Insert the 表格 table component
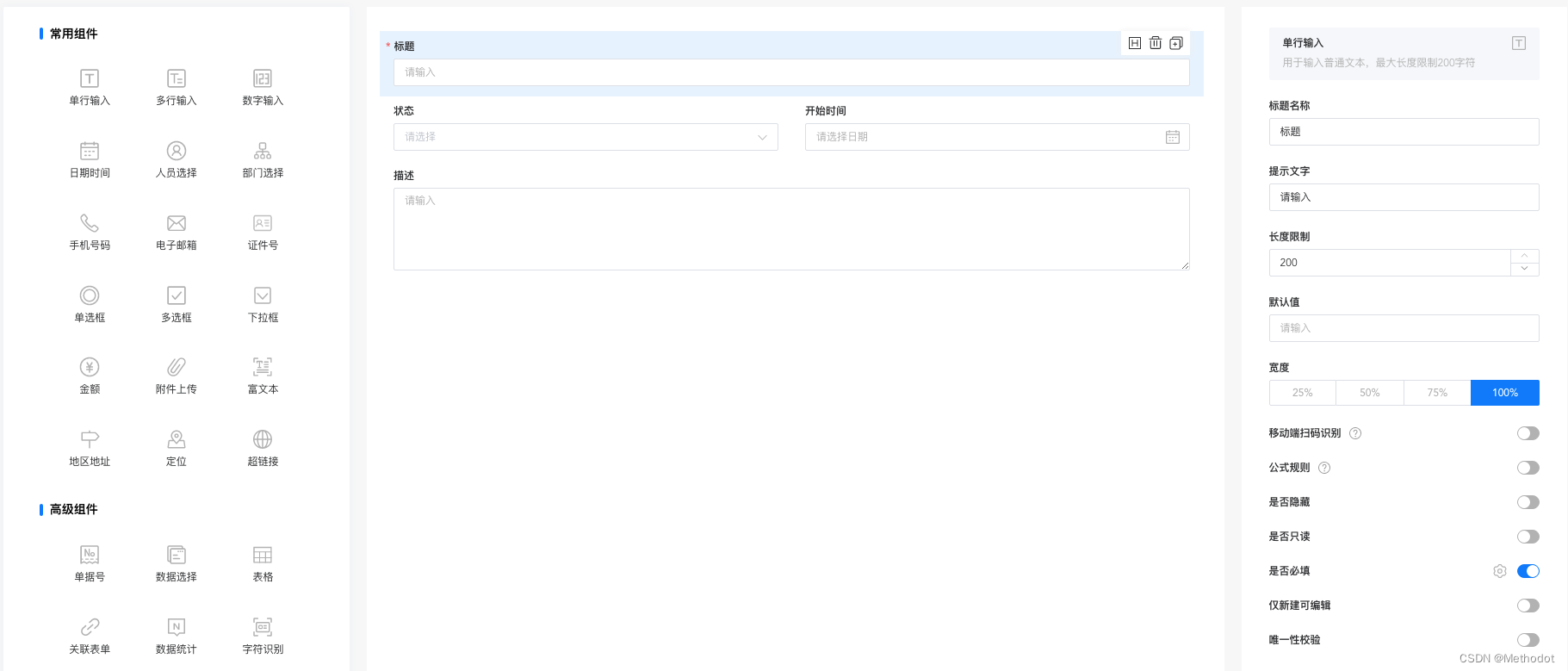Image resolution: width=1568 pixels, height=671 pixels. (x=263, y=564)
